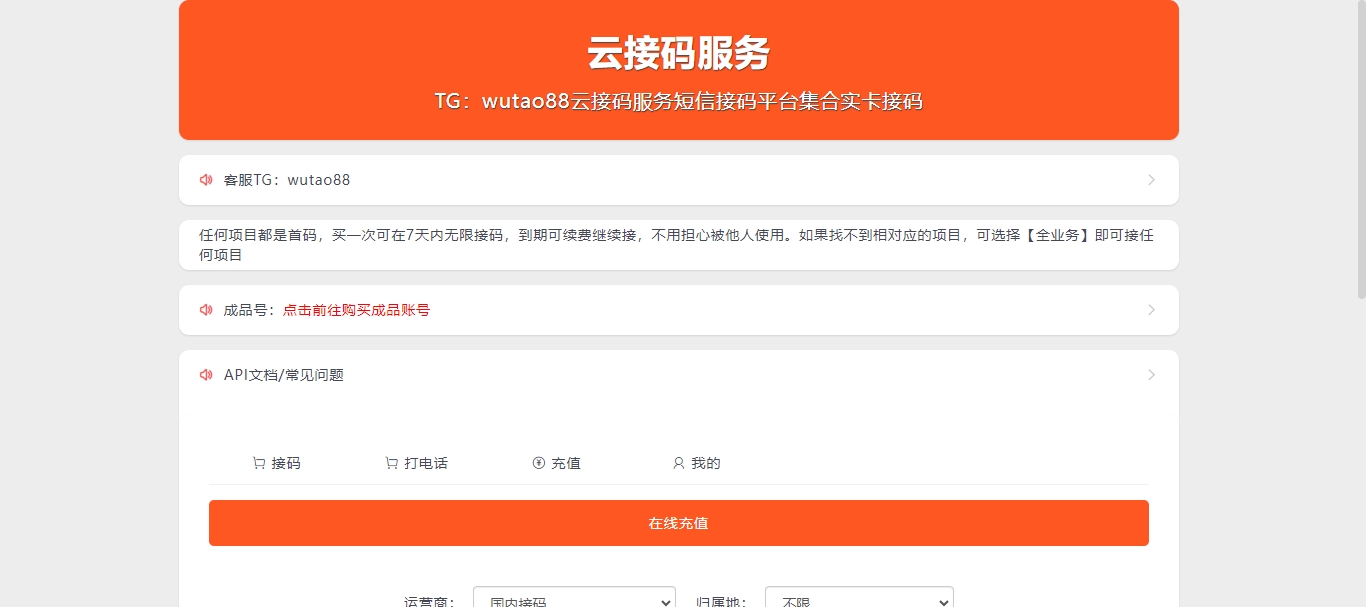Click the 在线充值 button
This screenshot has width=1366, height=607.
pyautogui.click(x=678, y=522)
